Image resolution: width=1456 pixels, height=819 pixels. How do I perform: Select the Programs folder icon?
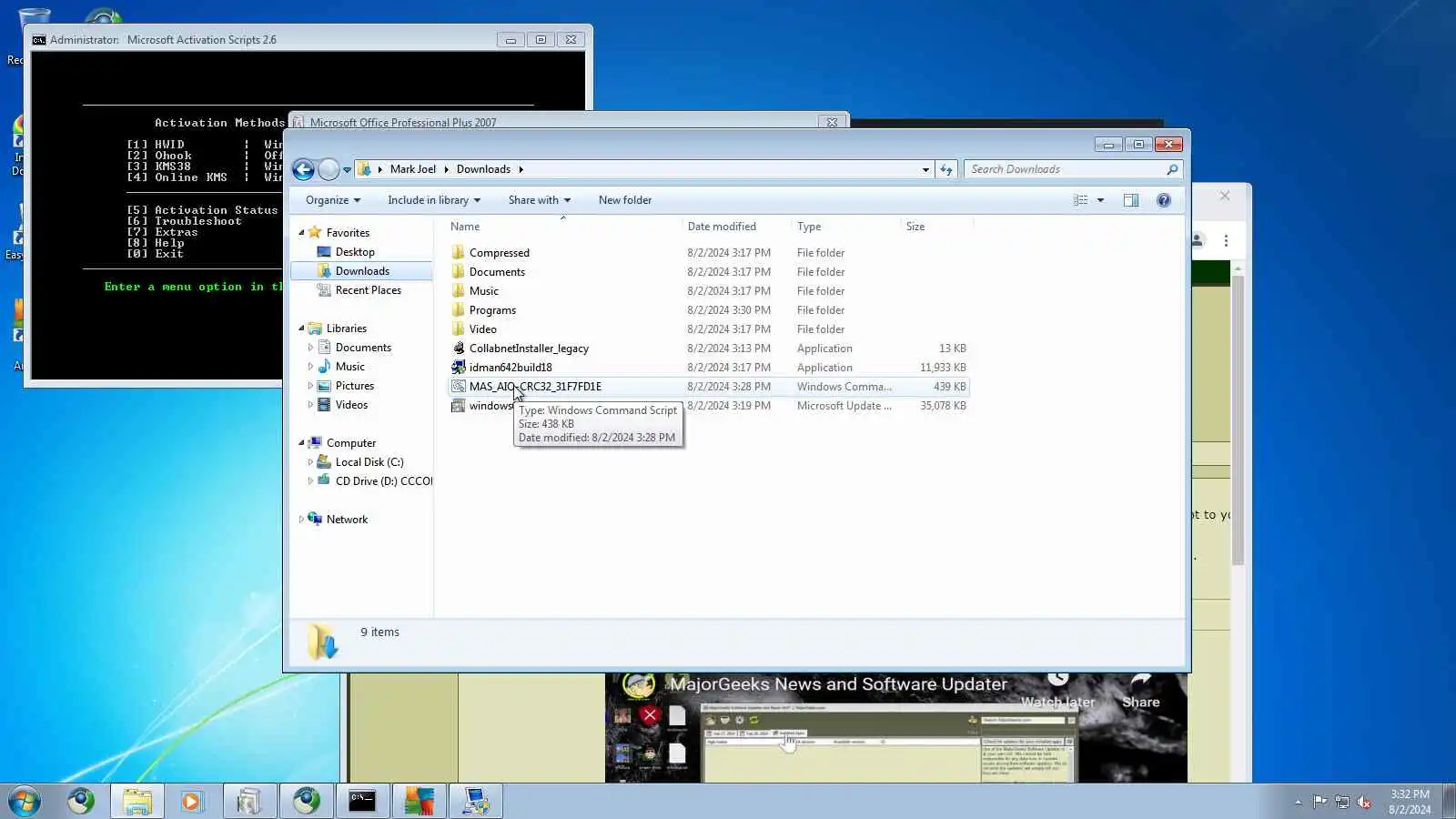[x=459, y=309]
